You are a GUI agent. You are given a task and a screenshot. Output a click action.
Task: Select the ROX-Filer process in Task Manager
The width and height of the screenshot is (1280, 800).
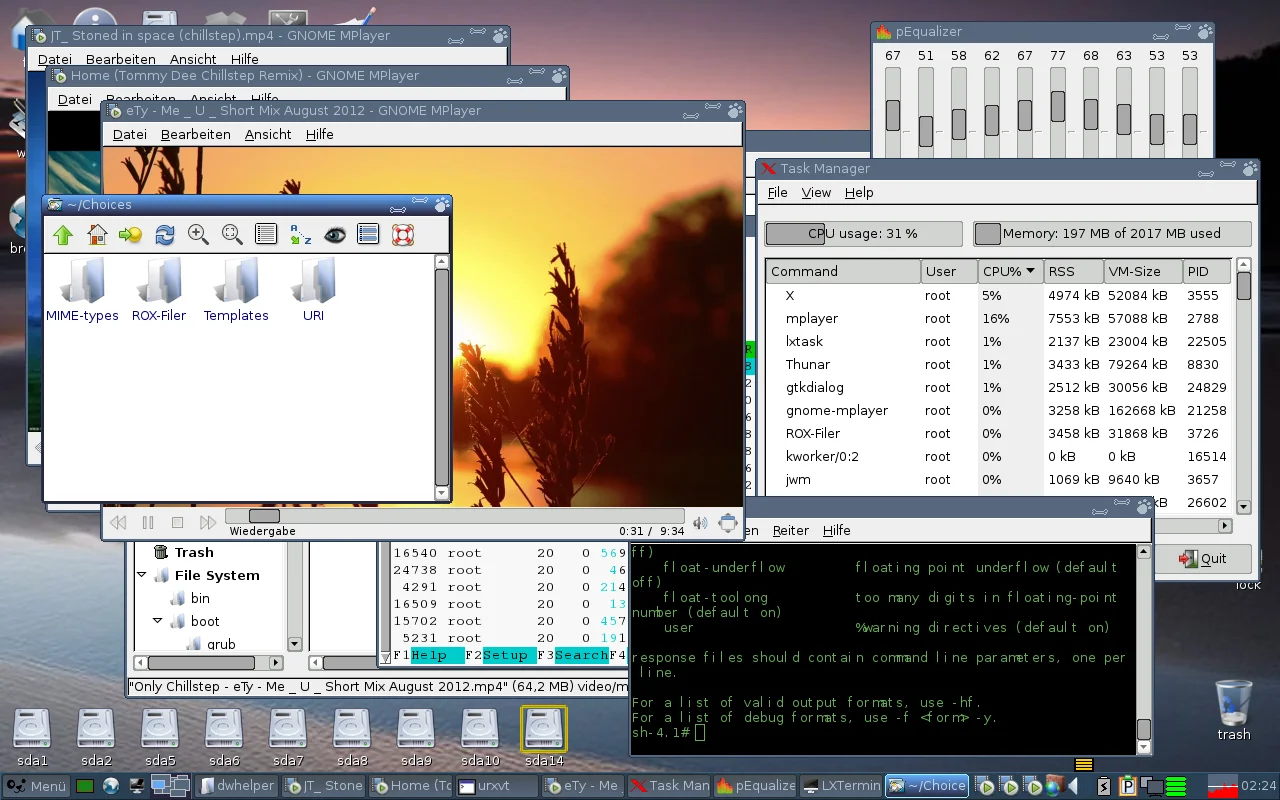(1000, 433)
